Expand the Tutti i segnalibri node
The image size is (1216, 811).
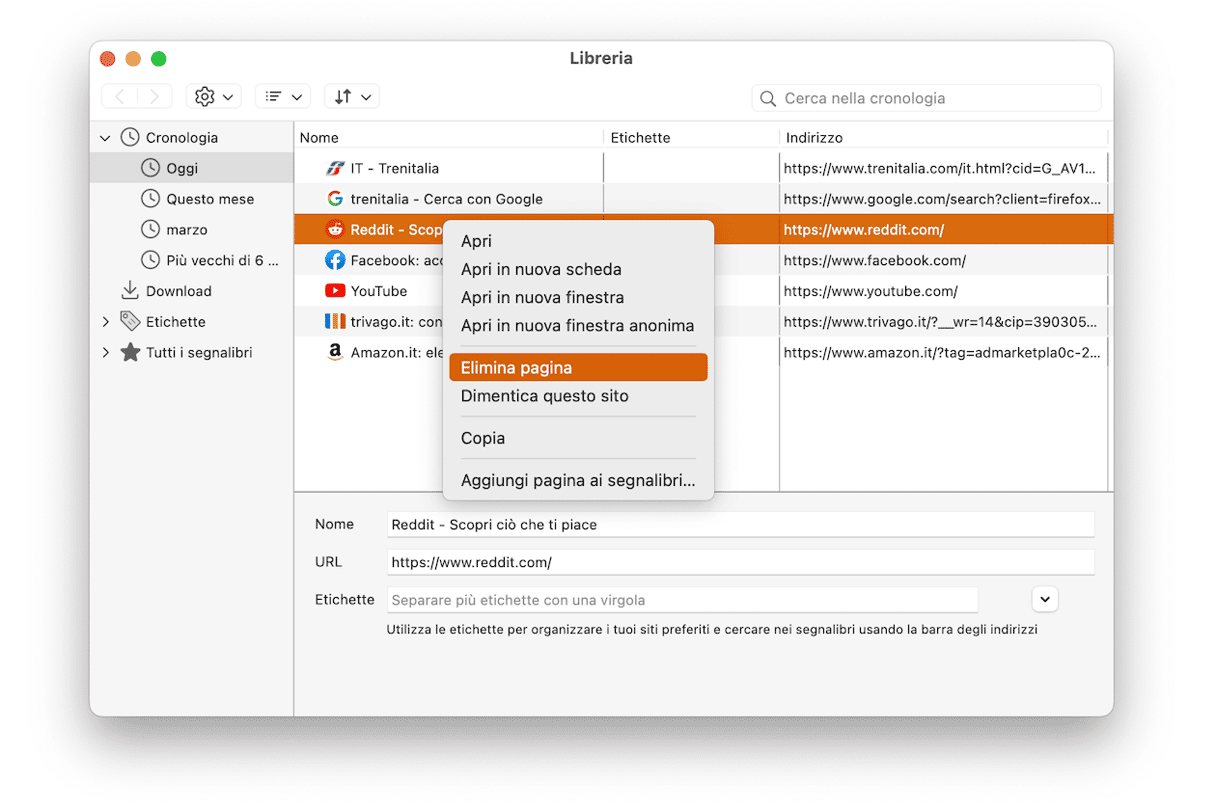click(105, 353)
